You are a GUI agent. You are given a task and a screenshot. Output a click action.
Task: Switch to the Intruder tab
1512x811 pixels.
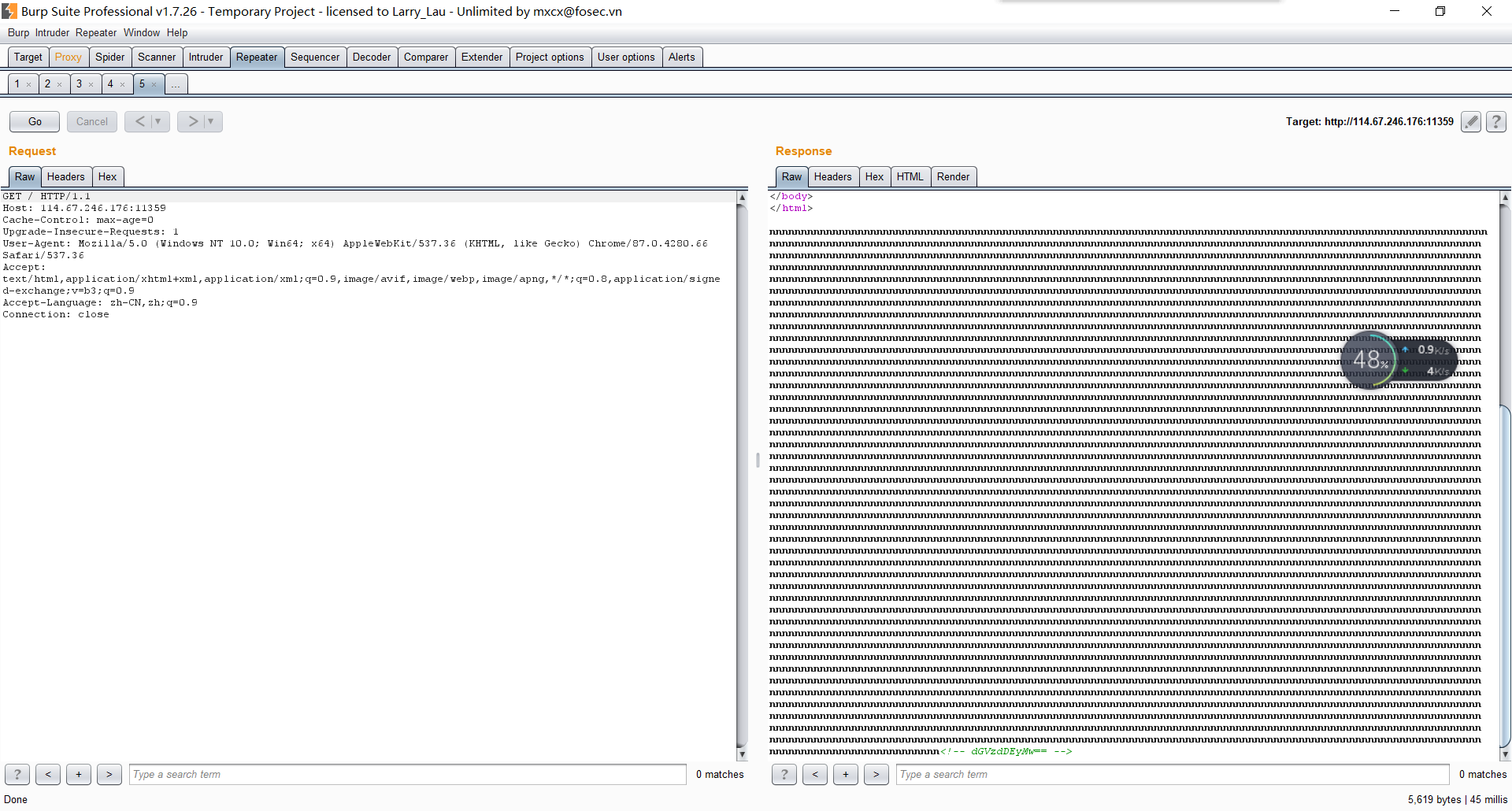[206, 57]
